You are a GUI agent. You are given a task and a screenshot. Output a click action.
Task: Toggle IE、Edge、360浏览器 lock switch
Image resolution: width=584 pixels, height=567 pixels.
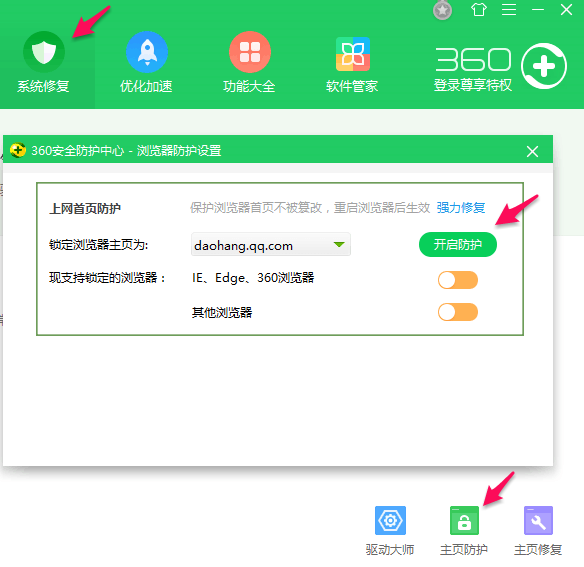458,280
